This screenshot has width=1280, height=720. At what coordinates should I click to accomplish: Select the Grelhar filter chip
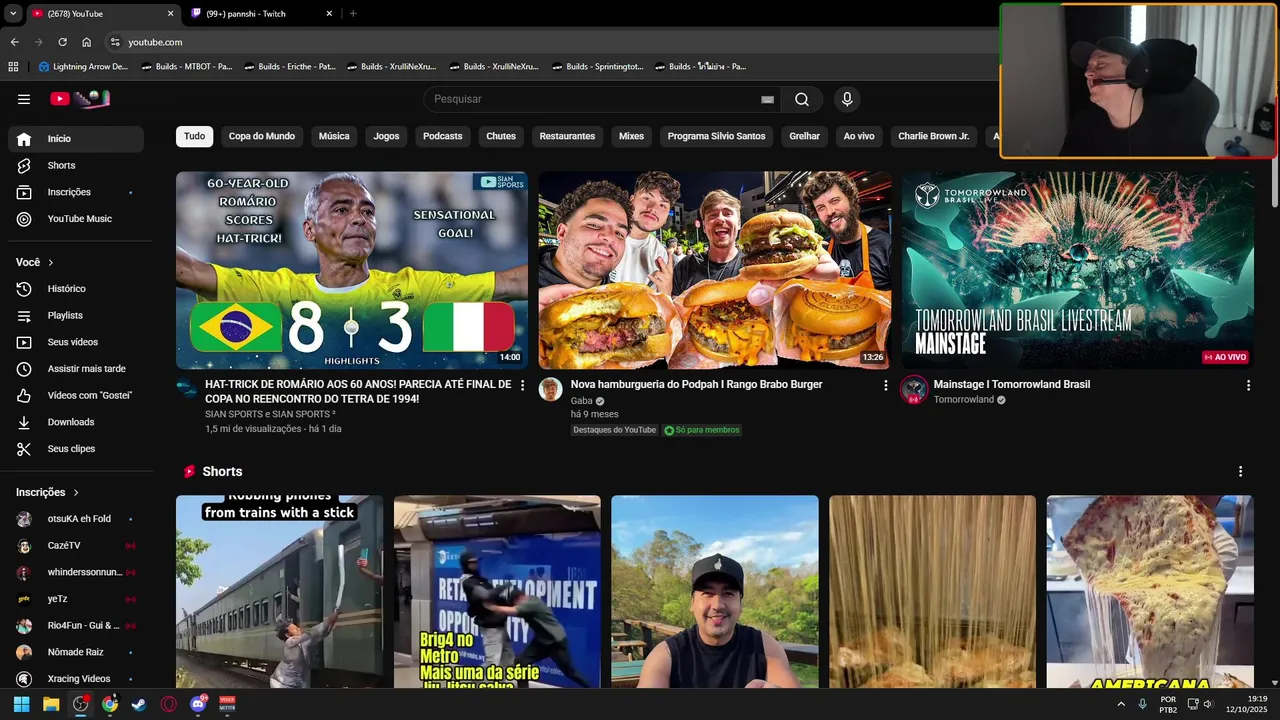(804, 136)
